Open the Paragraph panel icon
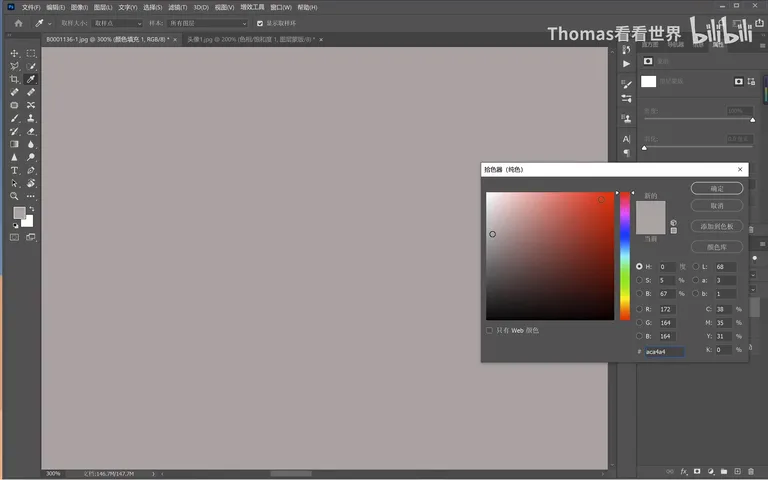This screenshot has height=480, width=768. 626,153
